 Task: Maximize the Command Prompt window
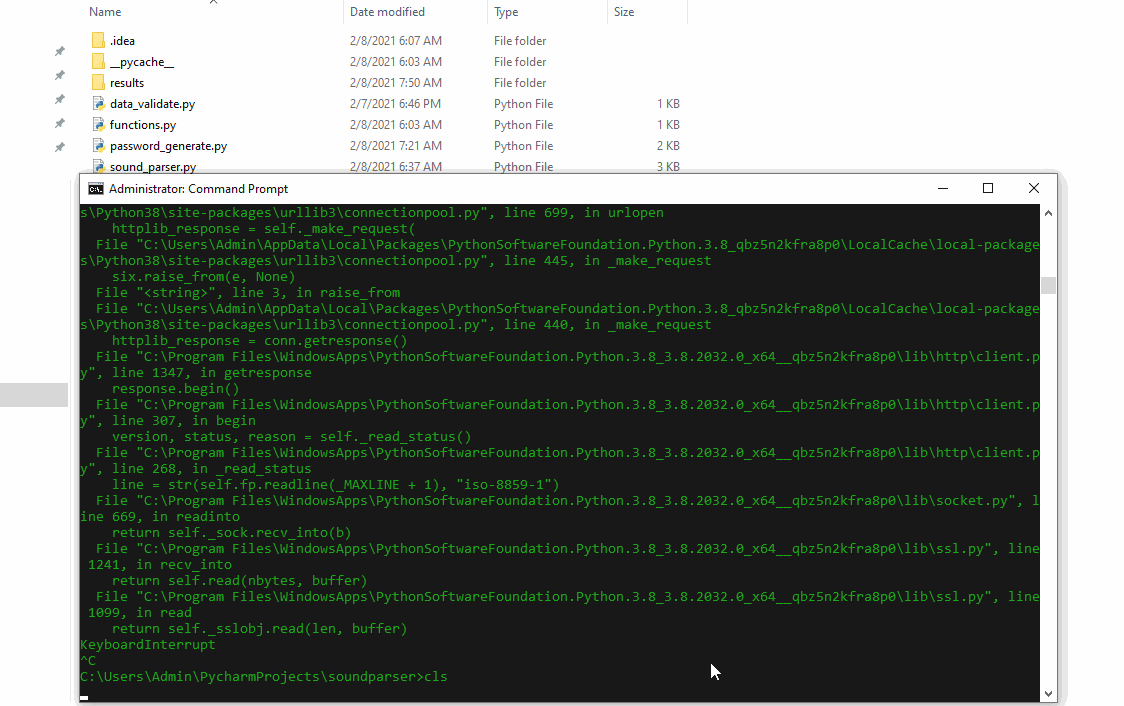988,188
